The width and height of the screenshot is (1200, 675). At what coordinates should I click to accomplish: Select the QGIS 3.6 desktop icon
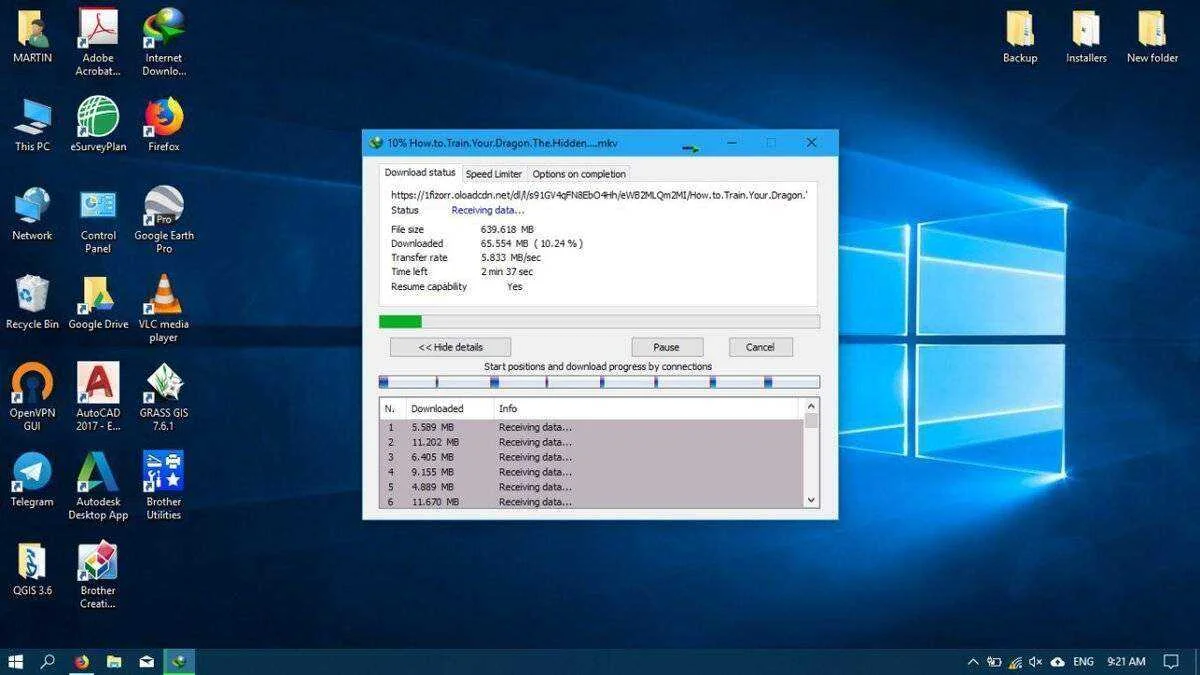pyautogui.click(x=32, y=568)
